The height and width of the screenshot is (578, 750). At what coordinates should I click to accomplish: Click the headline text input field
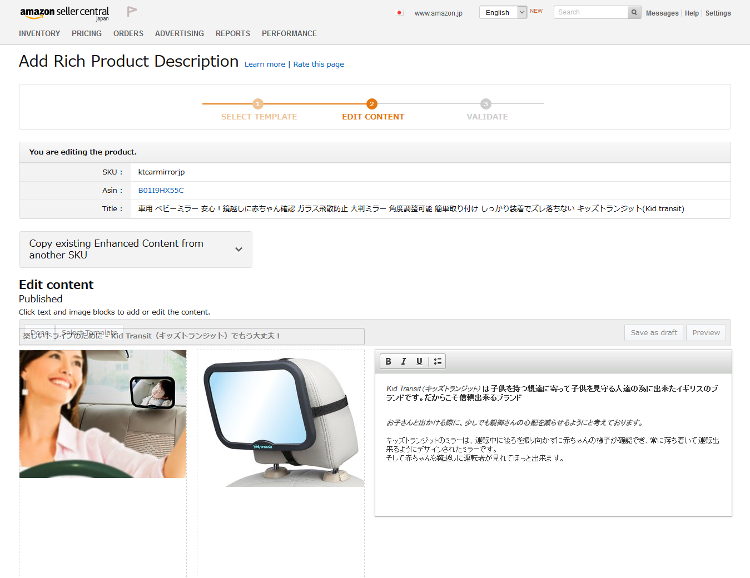coord(192,336)
